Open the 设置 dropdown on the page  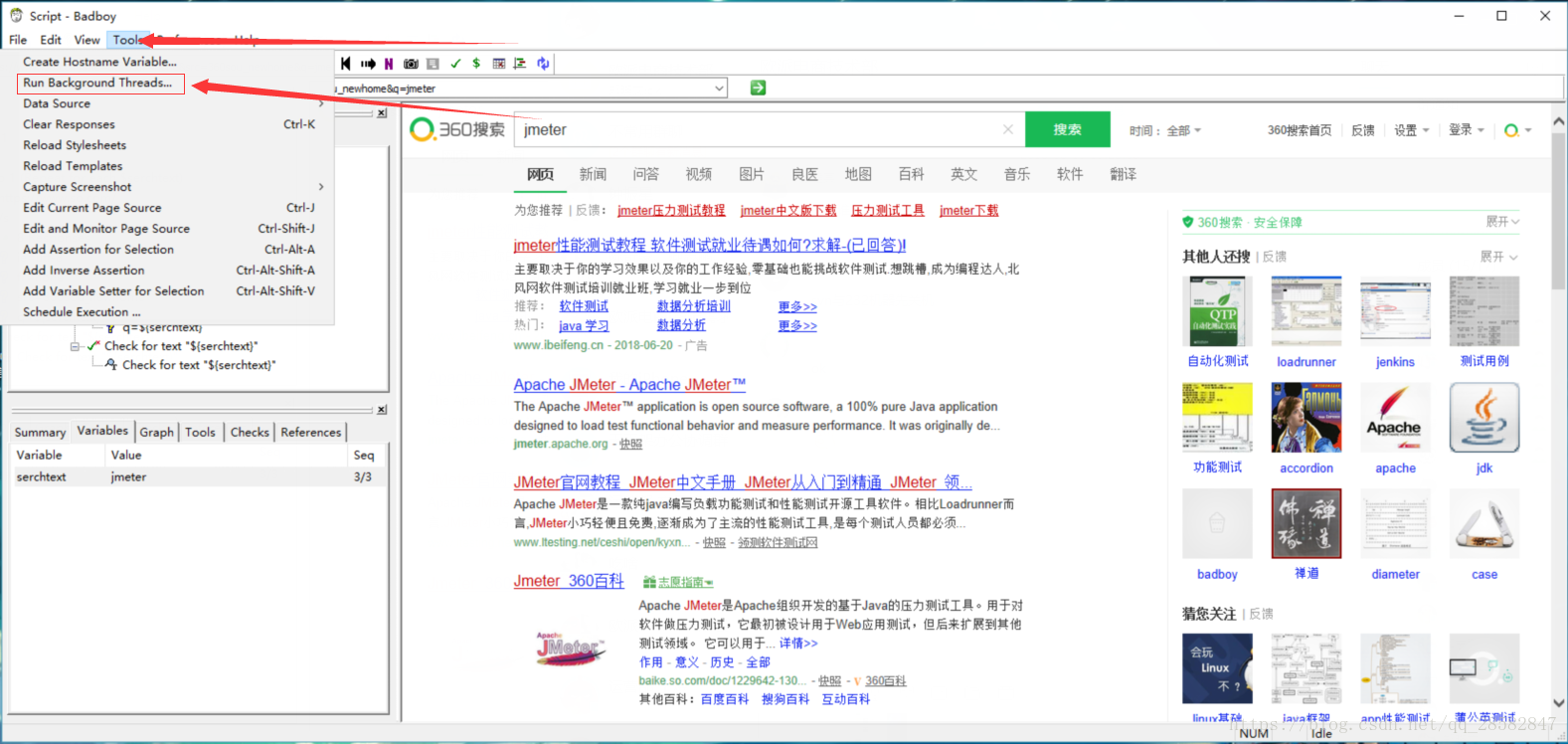point(1411,130)
